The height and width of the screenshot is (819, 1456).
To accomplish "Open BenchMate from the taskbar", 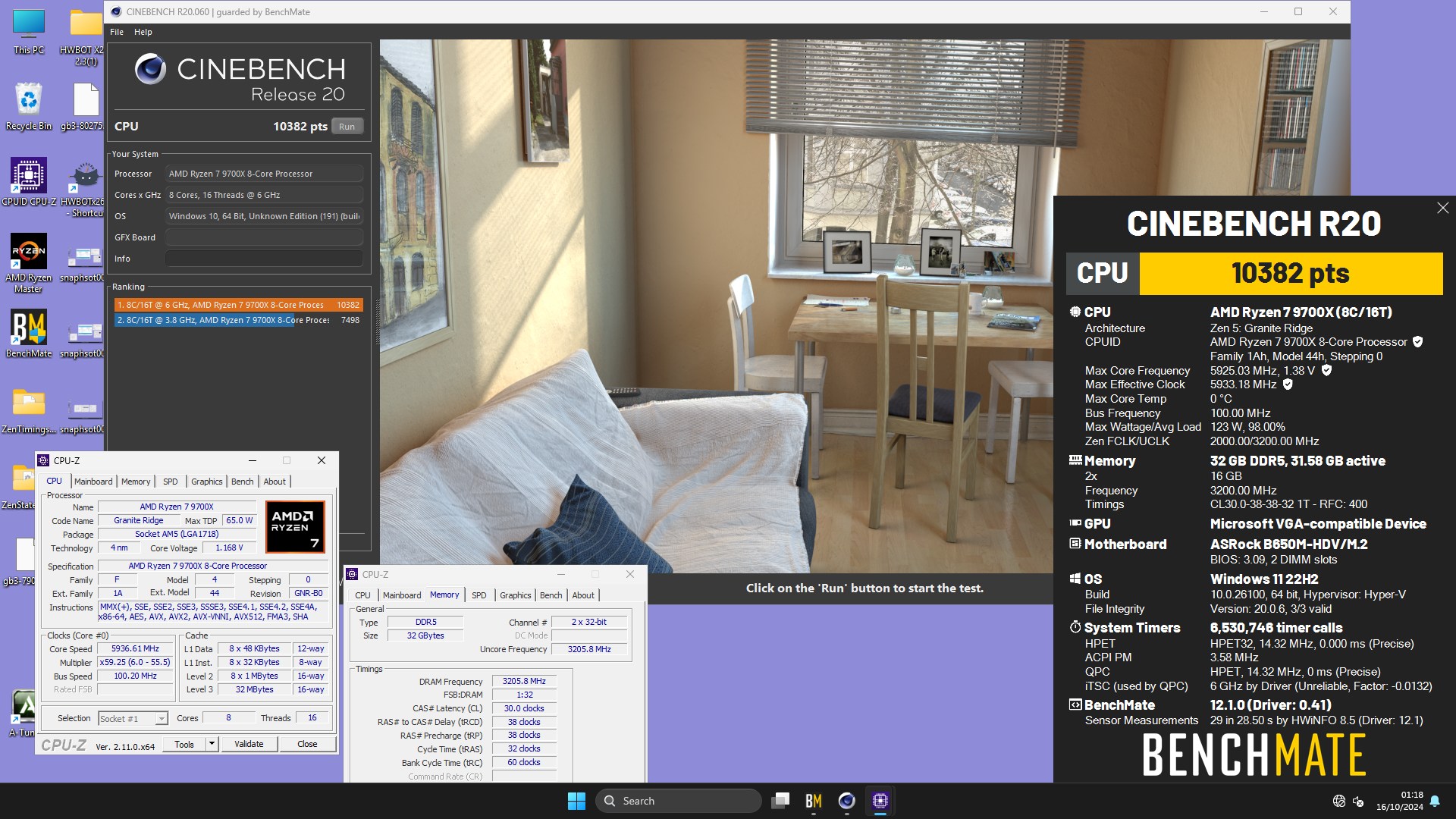I will click(814, 801).
